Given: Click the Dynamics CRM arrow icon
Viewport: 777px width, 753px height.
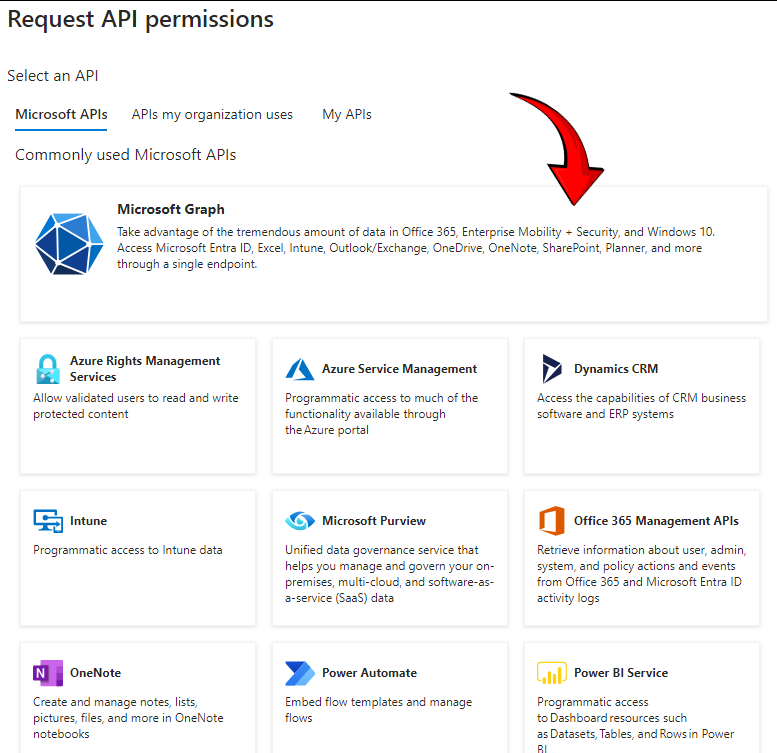Looking at the screenshot, I should [552, 369].
